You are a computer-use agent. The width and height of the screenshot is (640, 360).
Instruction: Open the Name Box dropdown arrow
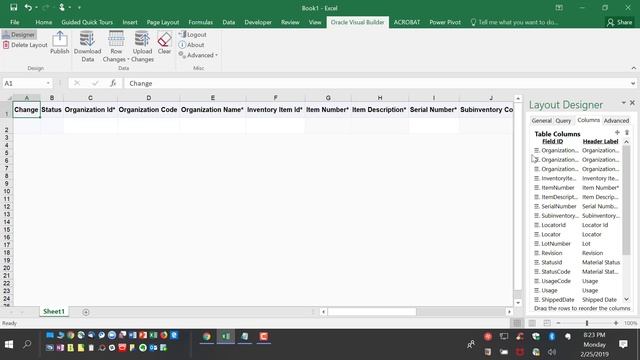[48, 83]
